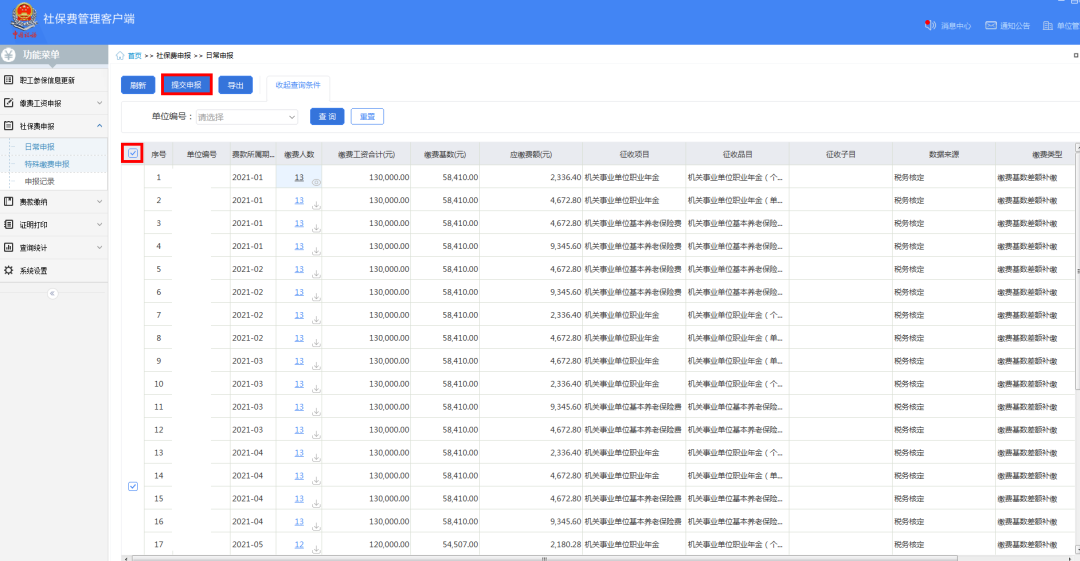Viewport: 1080px width, 561px height.
Task: Open 缴费人数 link 13 in row 1
Action: pyautogui.click(x=299, y=177)
